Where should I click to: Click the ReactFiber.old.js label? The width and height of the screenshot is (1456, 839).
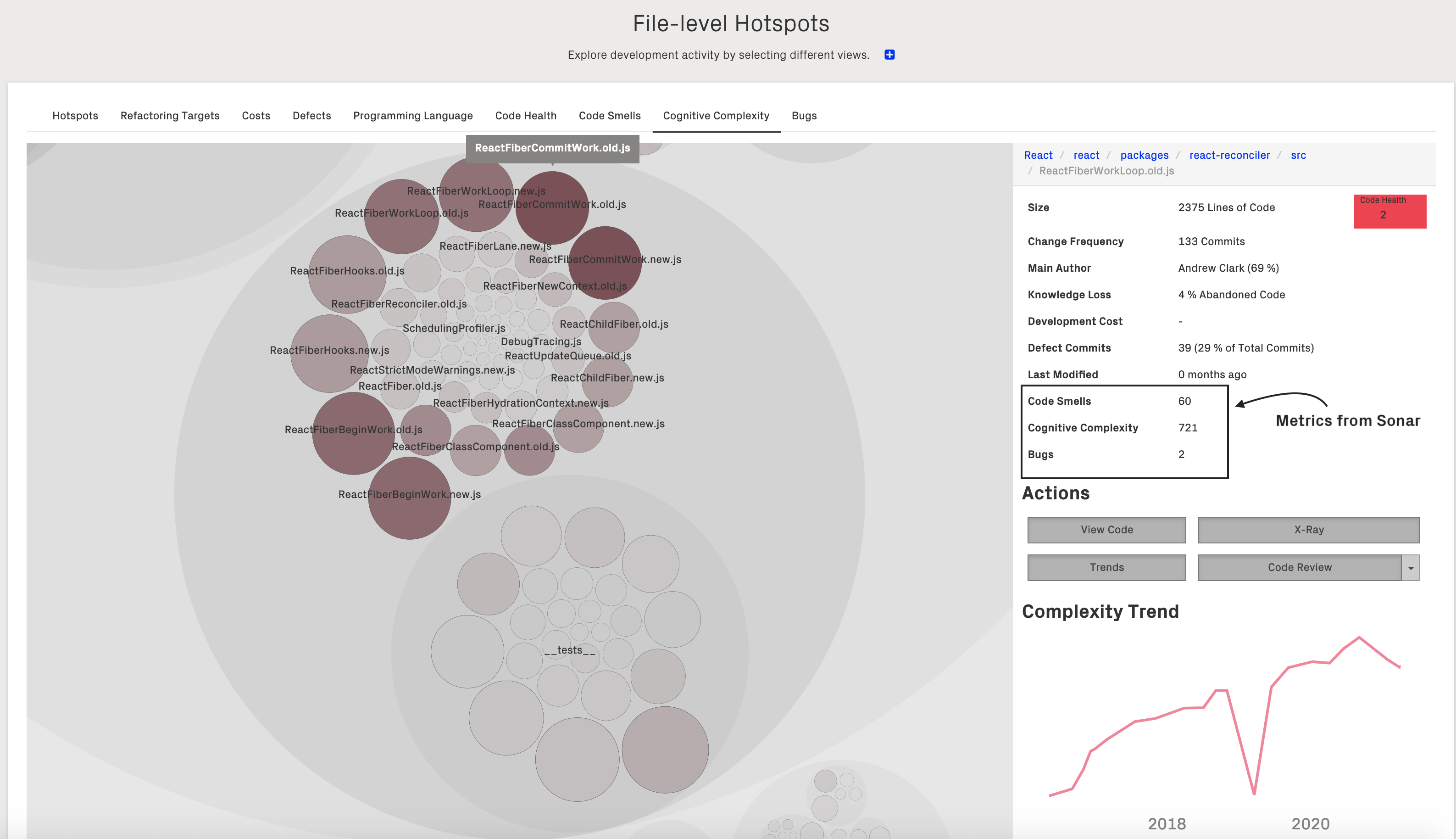coord(400,386)
